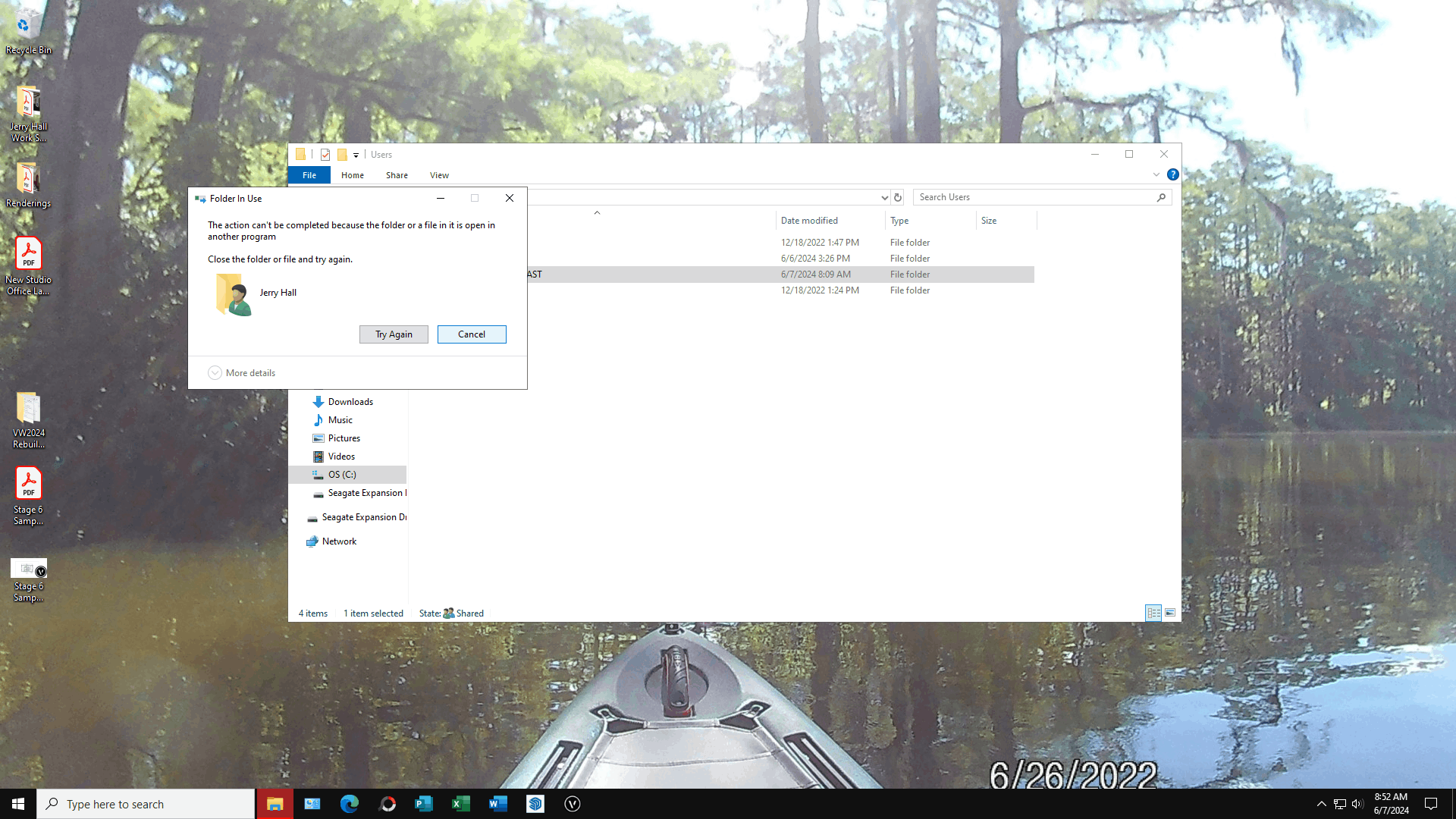
Task: Click the refresh button beside address bar
Action: (898, 197)
